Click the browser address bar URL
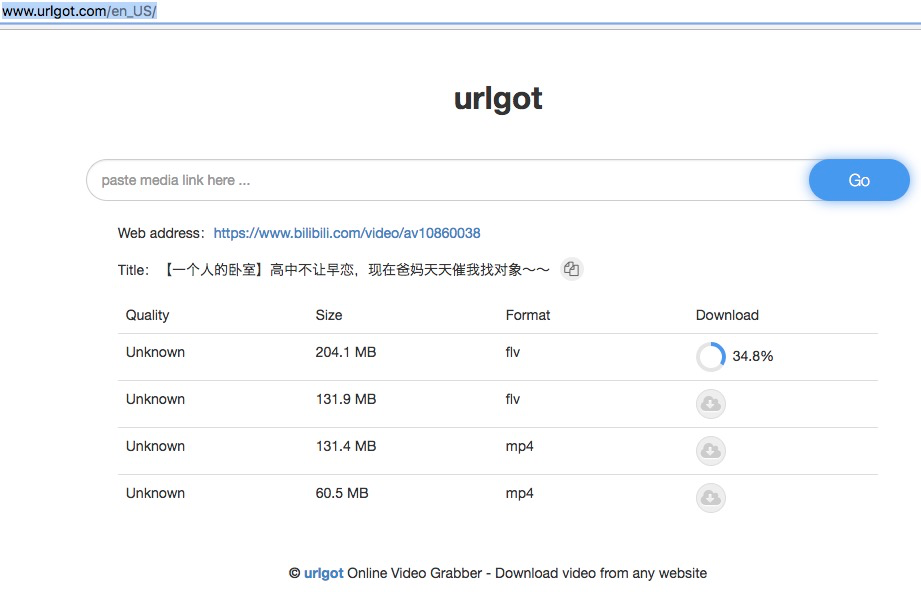This screenshot has height=593, width=921. [x=79, y=11]
